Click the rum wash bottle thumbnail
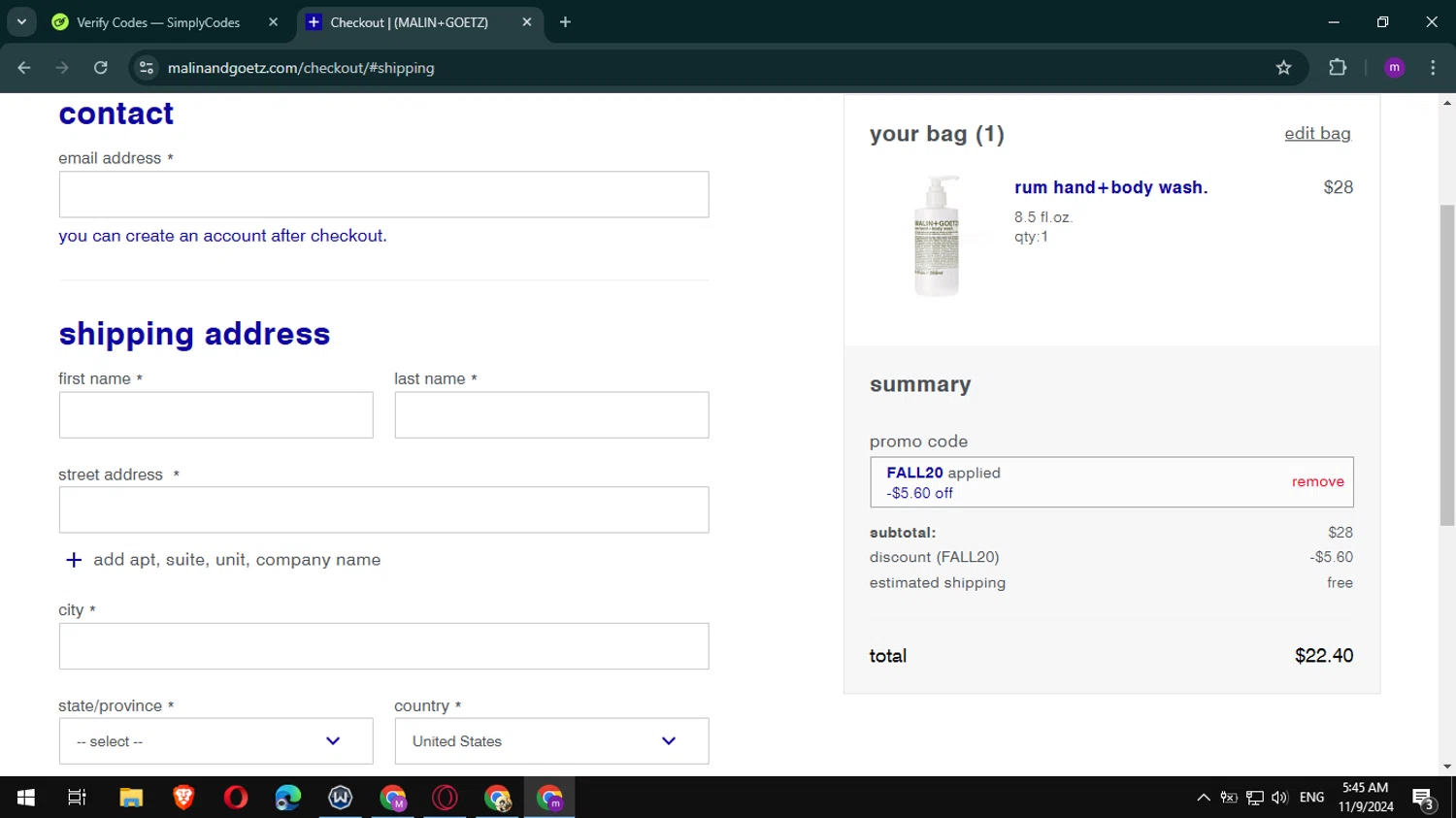The height and width of the screenshot is (818, 1456). pos(937,236)
